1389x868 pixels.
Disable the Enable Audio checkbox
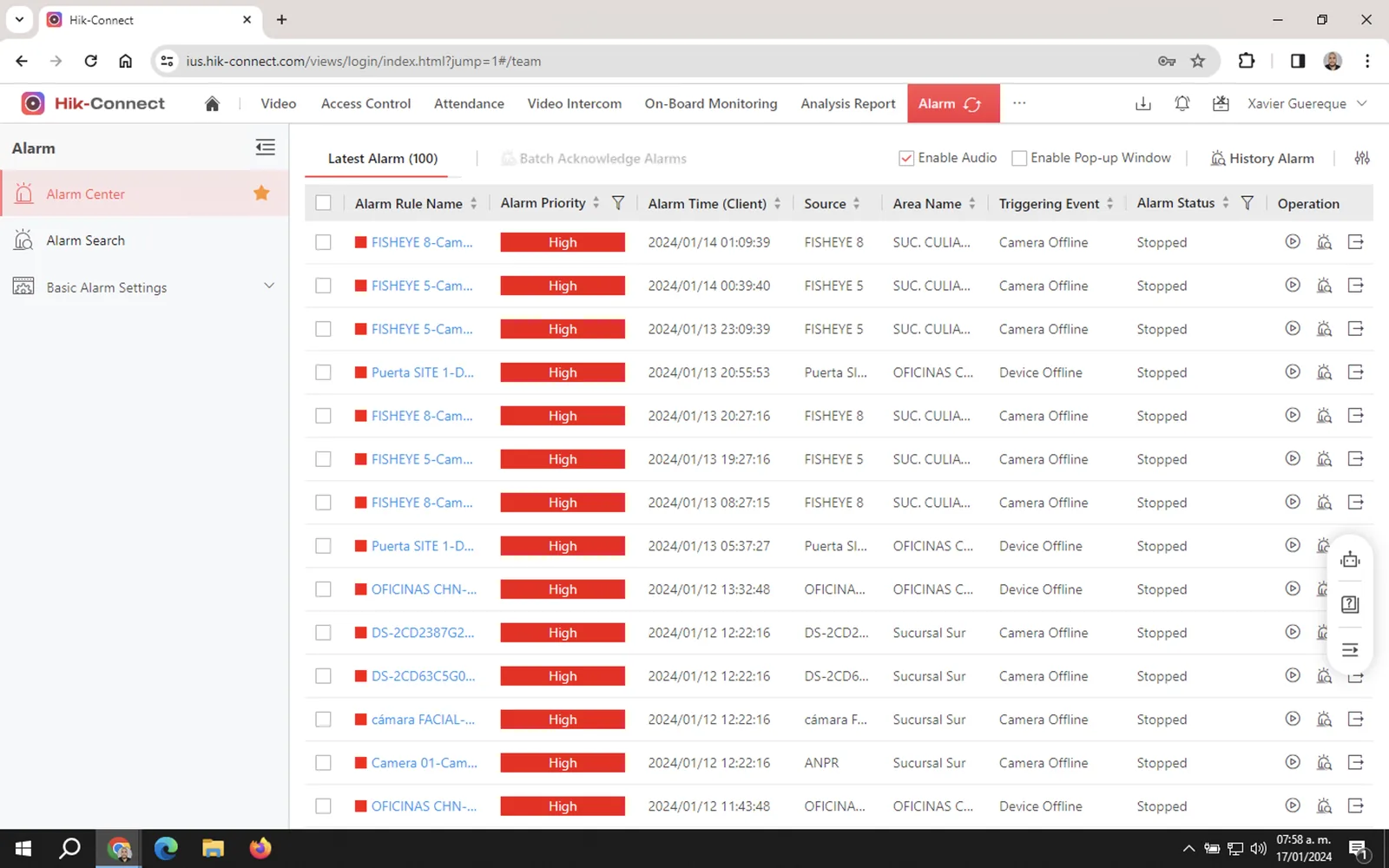pyautogui.click(x=906, y=158)
